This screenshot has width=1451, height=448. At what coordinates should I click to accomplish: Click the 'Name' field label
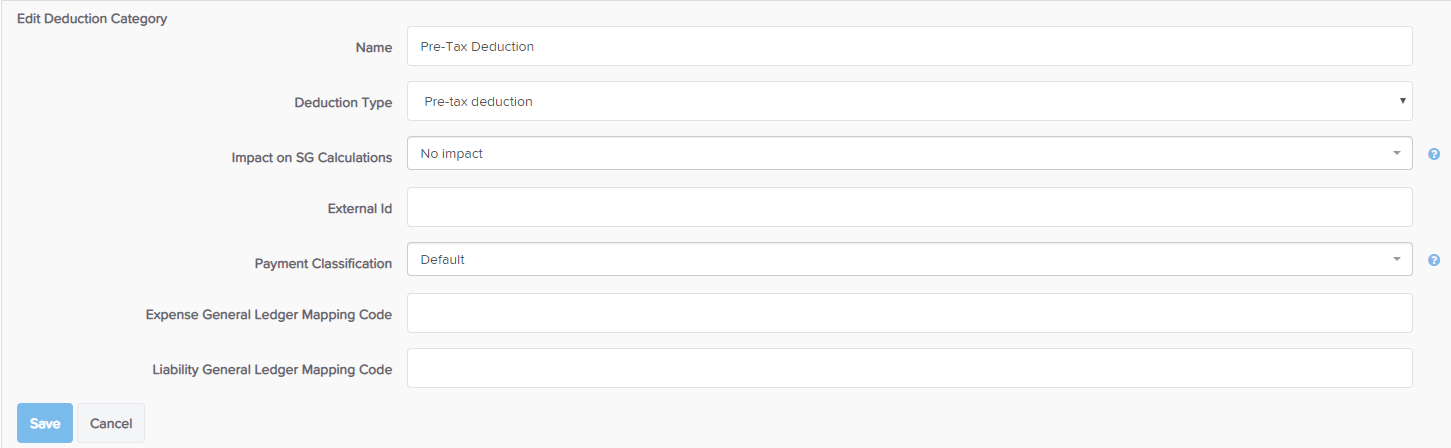[374, 47]
